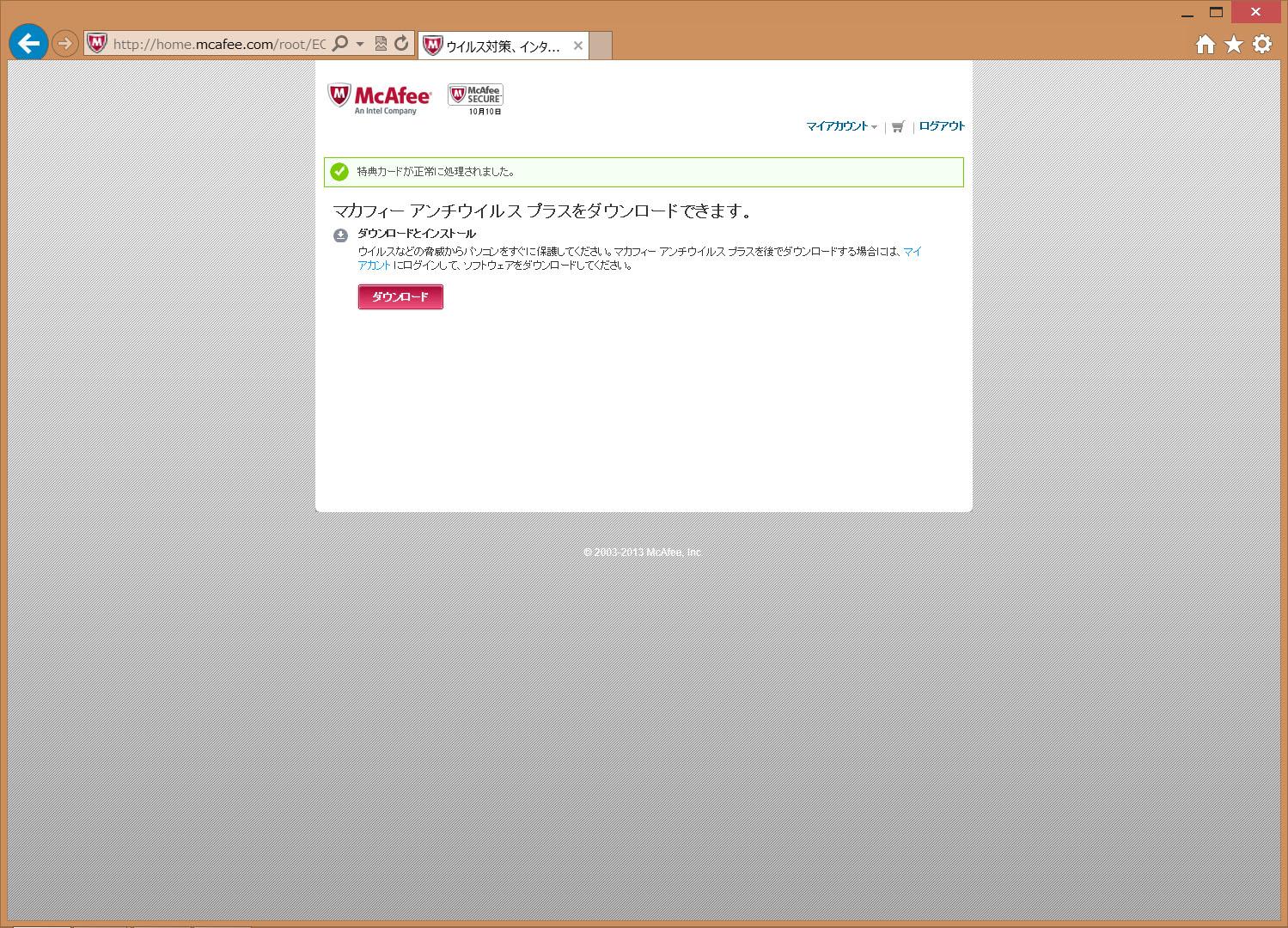This screenshot has width=1288, height=928.
Task: Click the McAfee favicon in the address bar
Action: (97, 43)
